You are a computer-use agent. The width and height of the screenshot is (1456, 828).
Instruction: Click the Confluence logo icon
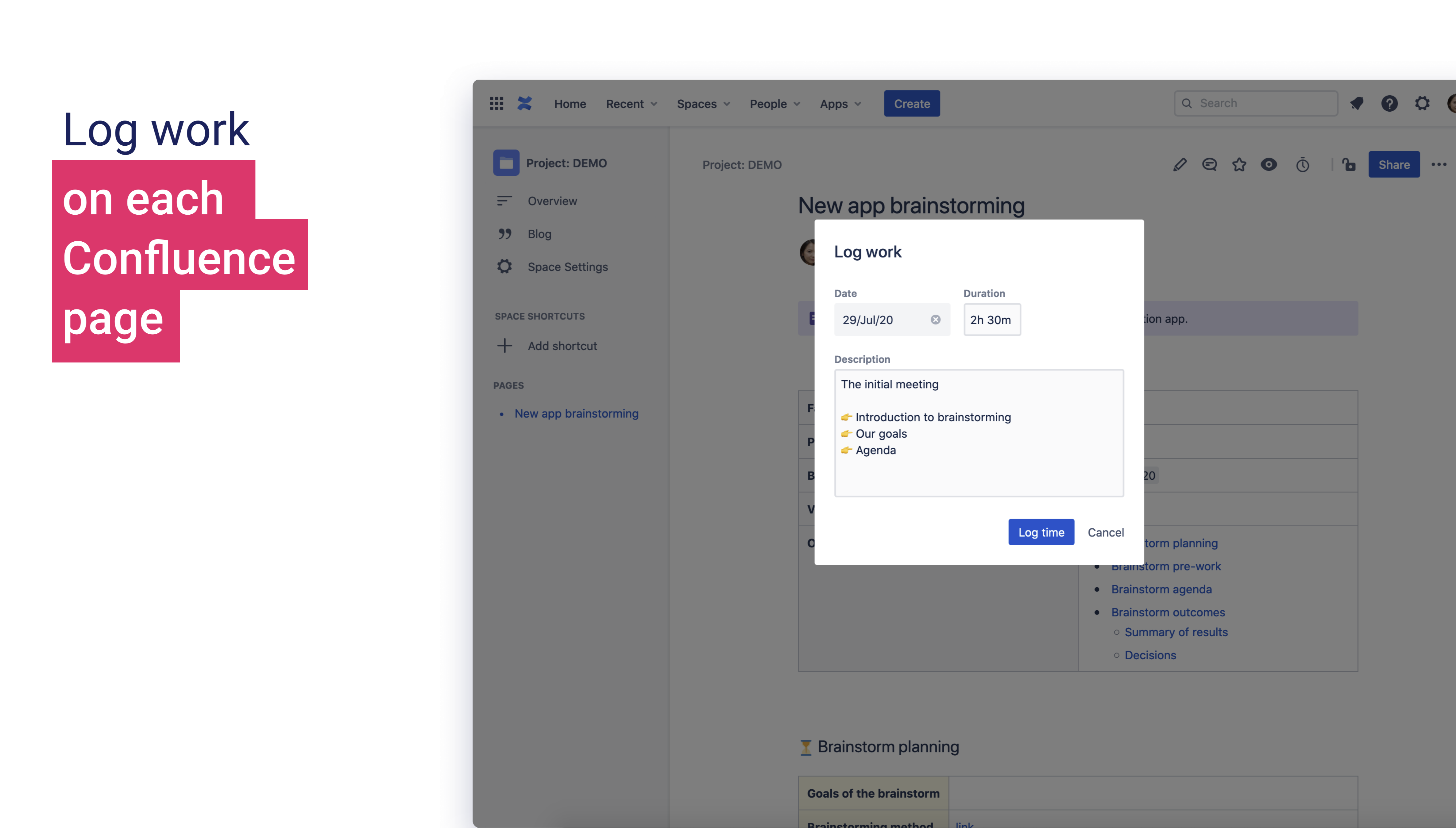(524, 103)
